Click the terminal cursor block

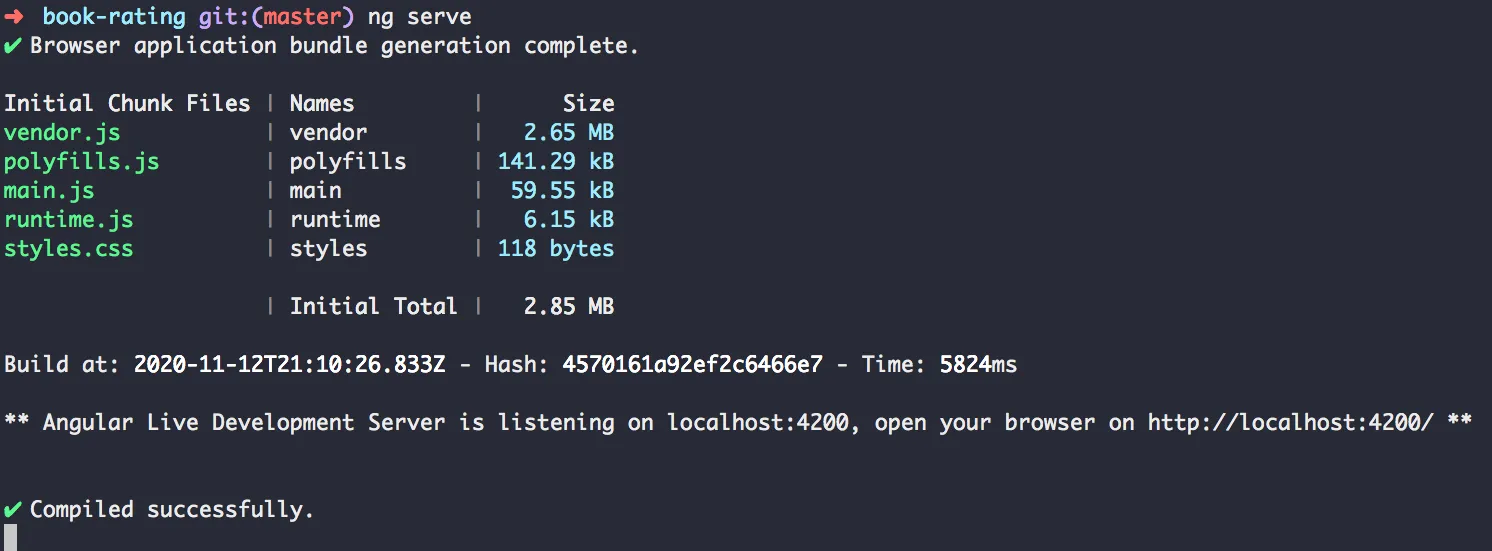11,538
